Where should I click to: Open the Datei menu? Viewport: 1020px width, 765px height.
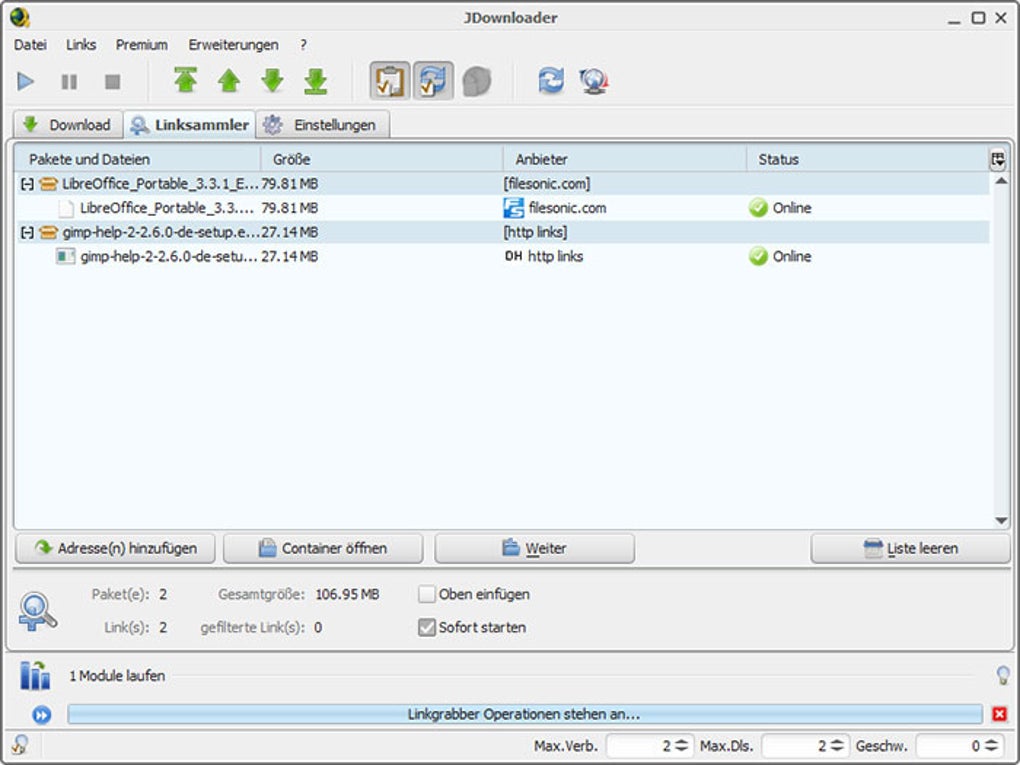click(x=31, y=45)
